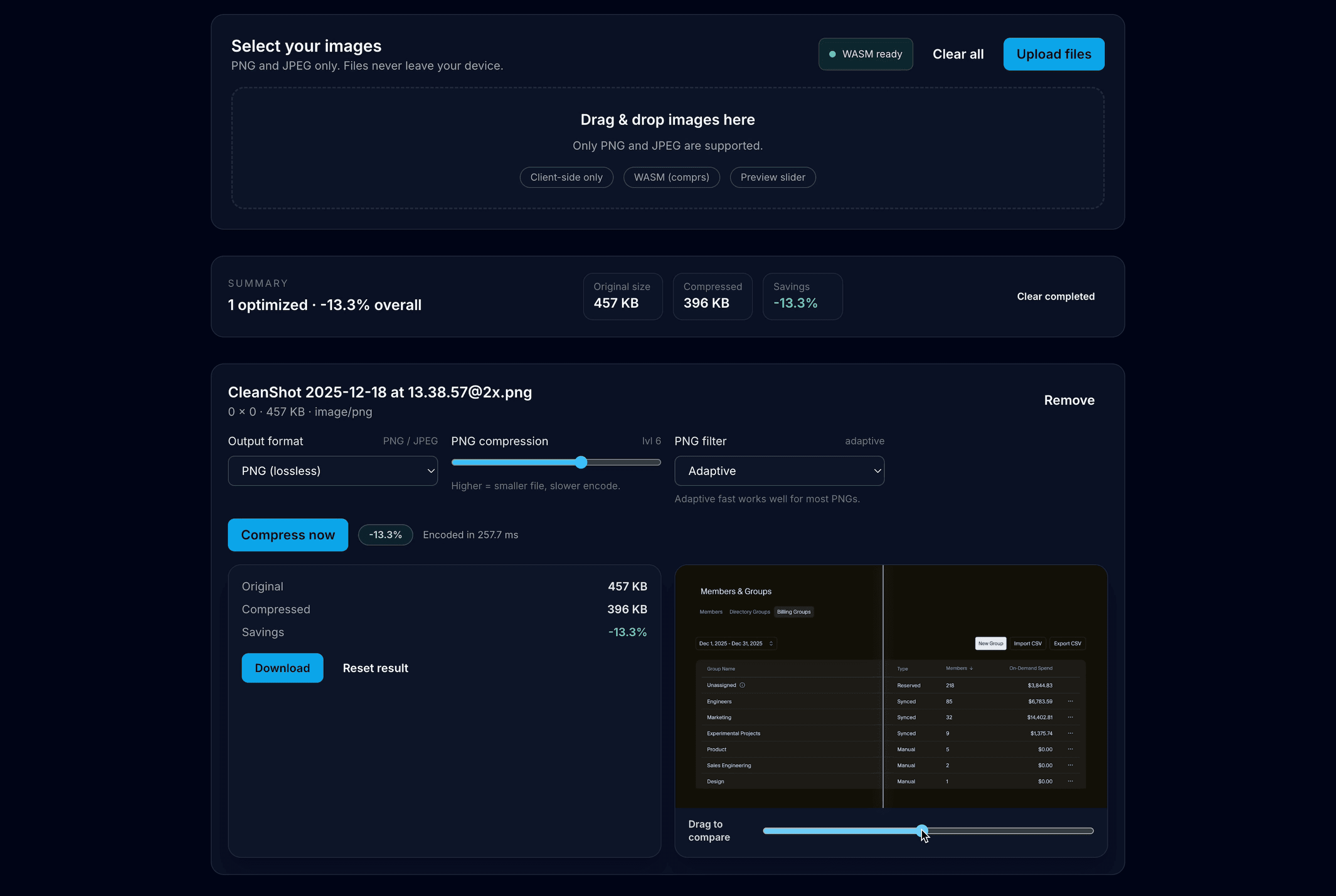Open the Adaptive PNG filter dropdown
The image size is (1336, 896).
click(x=779, y=470)
